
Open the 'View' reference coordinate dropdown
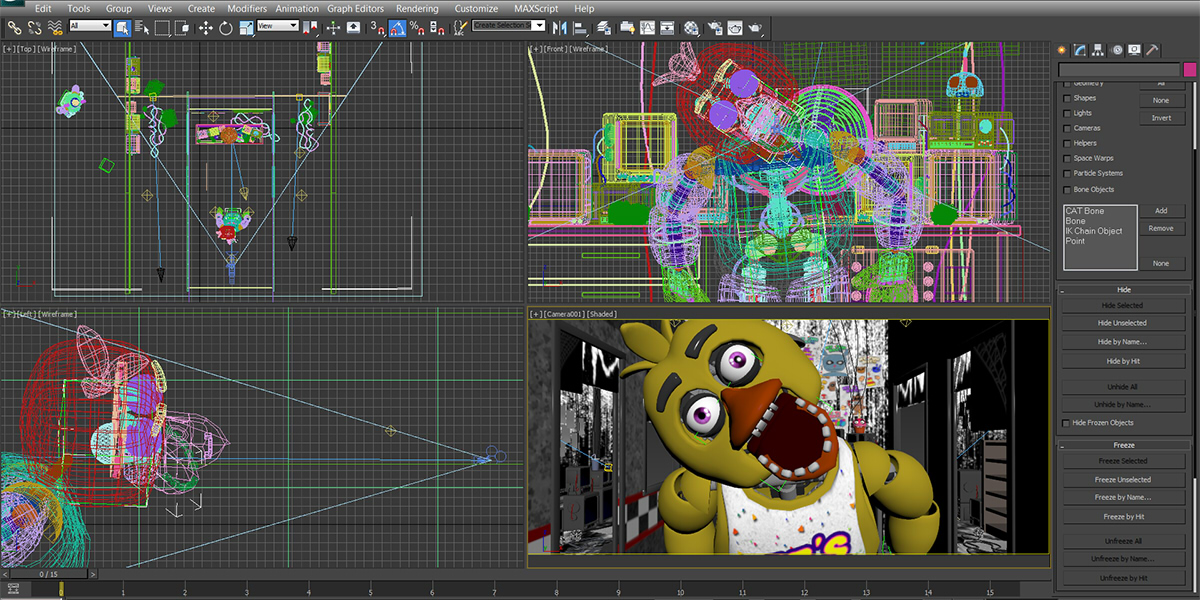[277, 26]
